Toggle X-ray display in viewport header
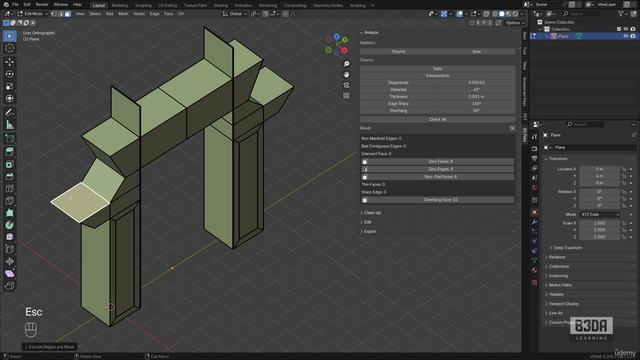This screenshot has height=360, width=640. [x=486, y=14]
